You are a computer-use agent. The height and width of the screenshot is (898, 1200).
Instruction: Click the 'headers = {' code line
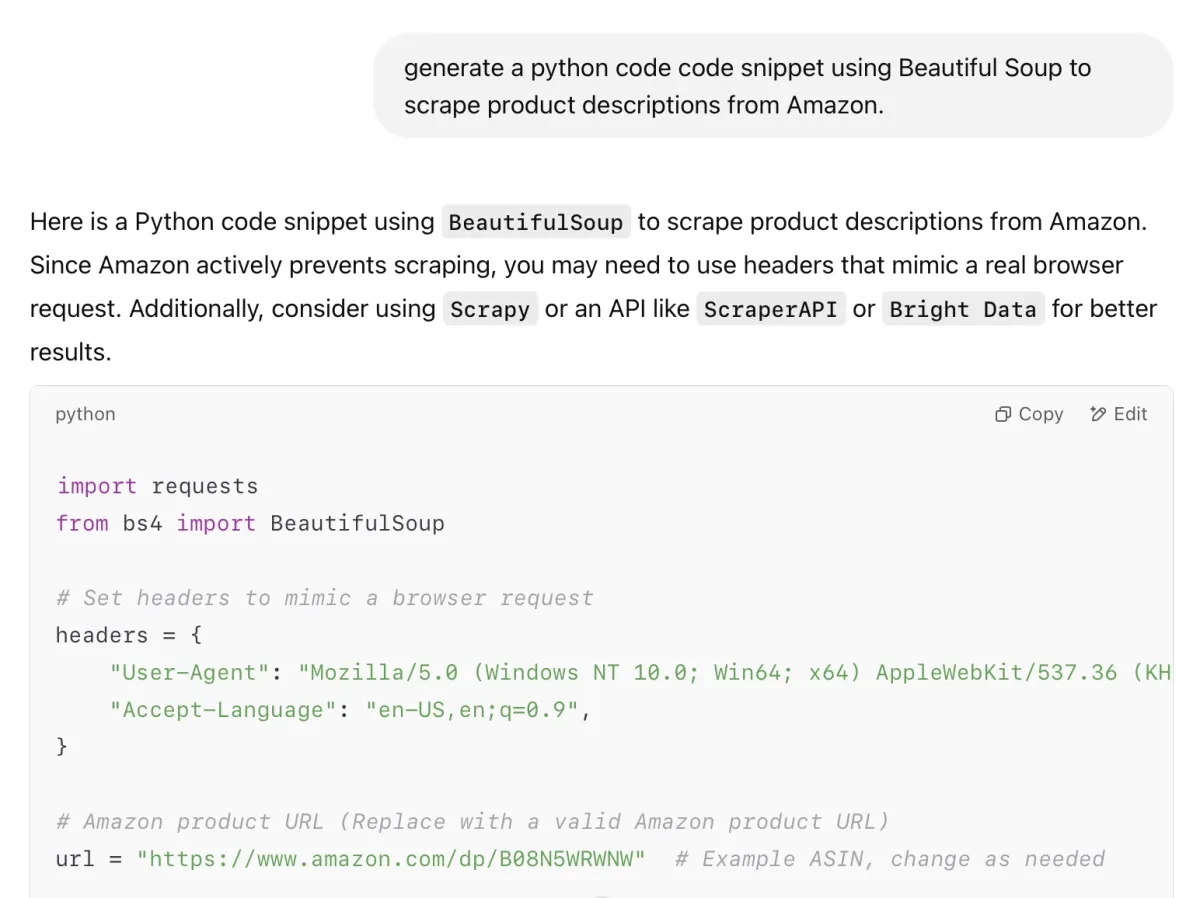[x=129, y=635]
